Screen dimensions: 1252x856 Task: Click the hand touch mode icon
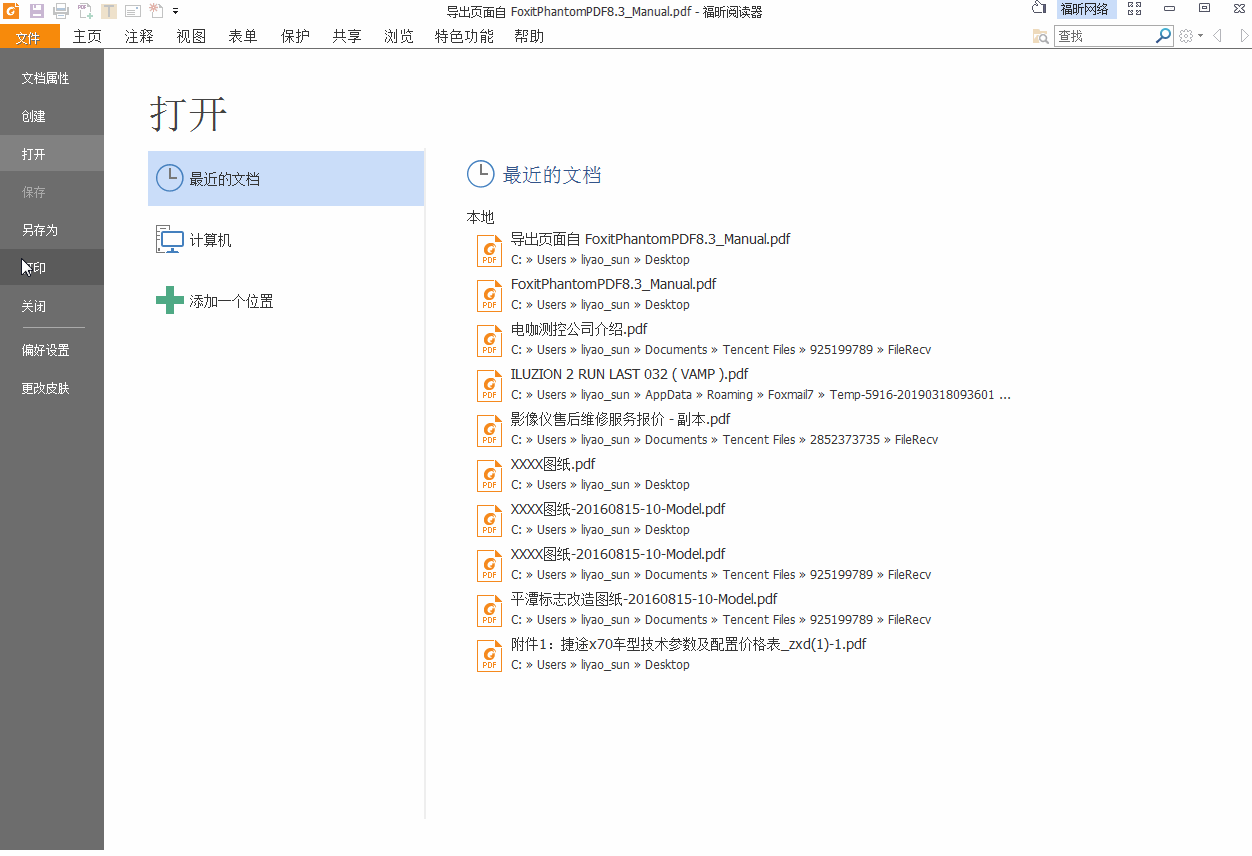1039,9
